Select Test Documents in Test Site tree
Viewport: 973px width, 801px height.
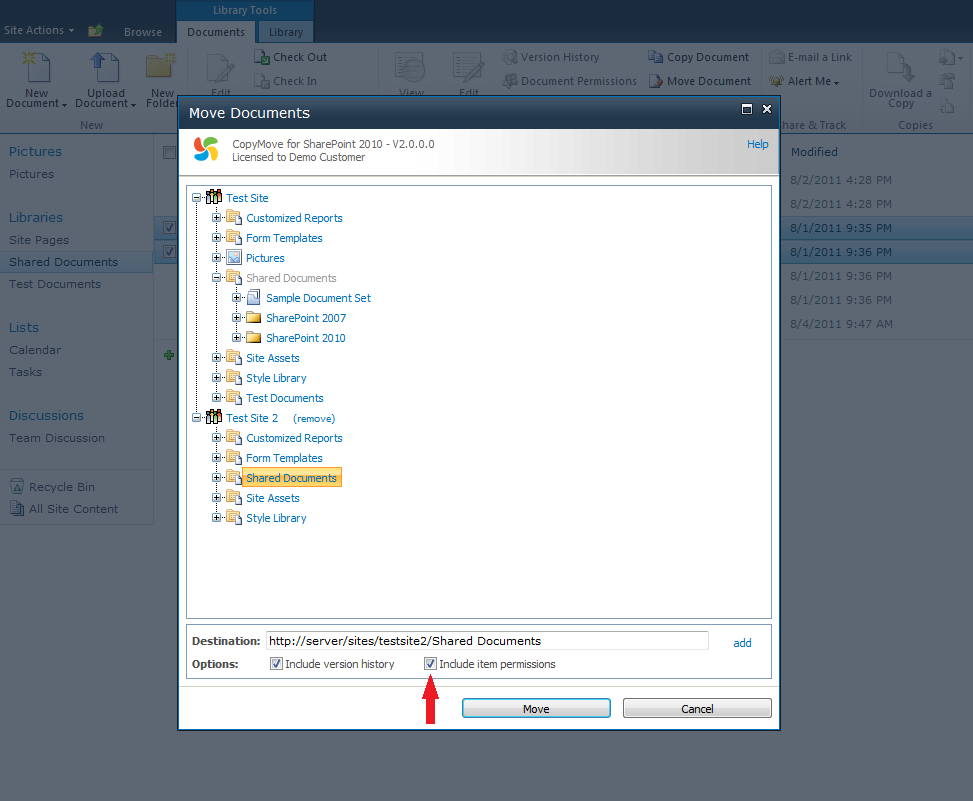pyautogui.click(x=285, y=398)
